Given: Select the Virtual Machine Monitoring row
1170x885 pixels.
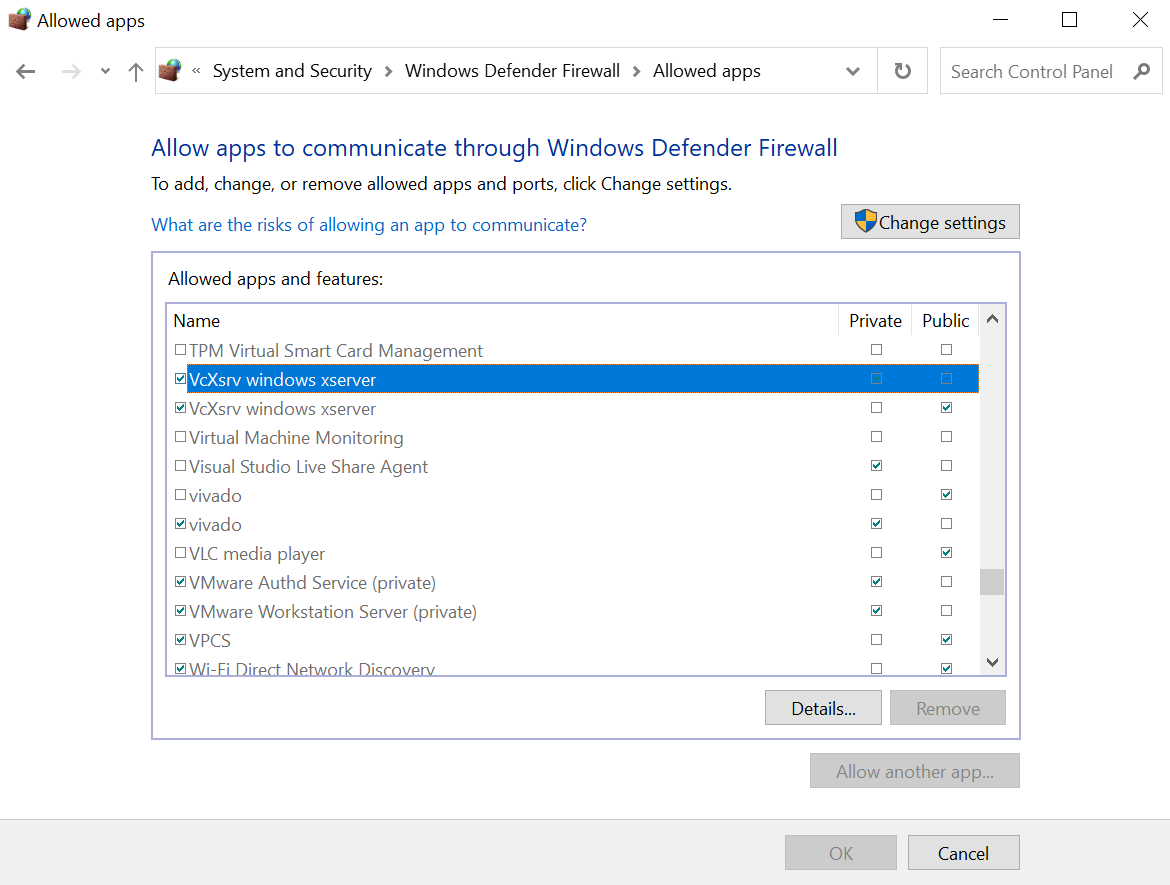Looking at the screenshot, I should click(x=573, y=437).
